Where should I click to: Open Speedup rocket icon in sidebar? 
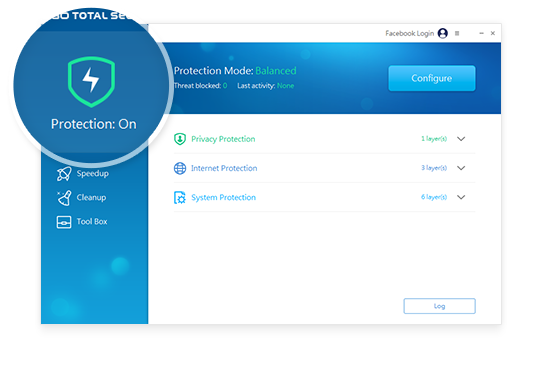[x=64, y=174]
